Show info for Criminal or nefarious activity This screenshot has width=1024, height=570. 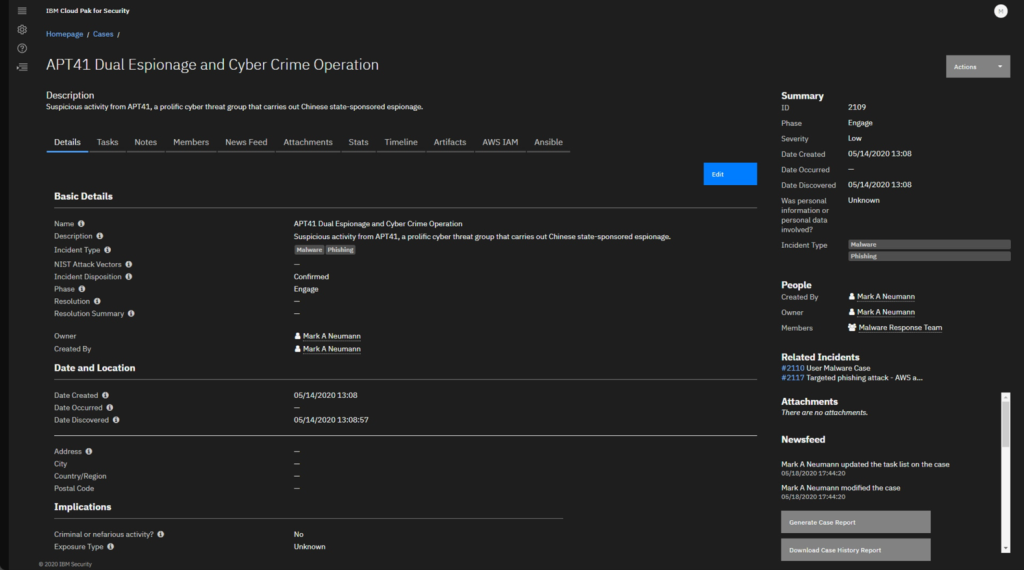(161, 535)
